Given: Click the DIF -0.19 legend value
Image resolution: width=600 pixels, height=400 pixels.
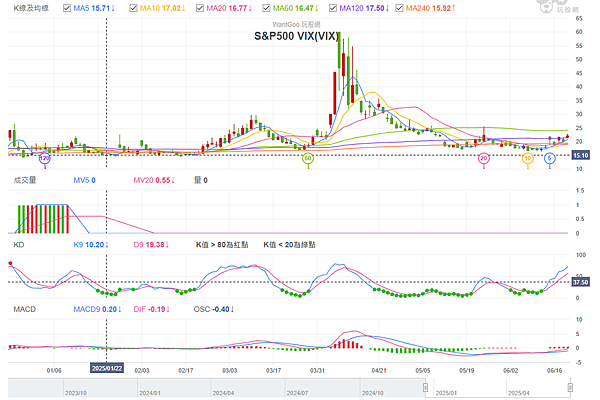Looking at the screenshot, I should coord(152,309).
